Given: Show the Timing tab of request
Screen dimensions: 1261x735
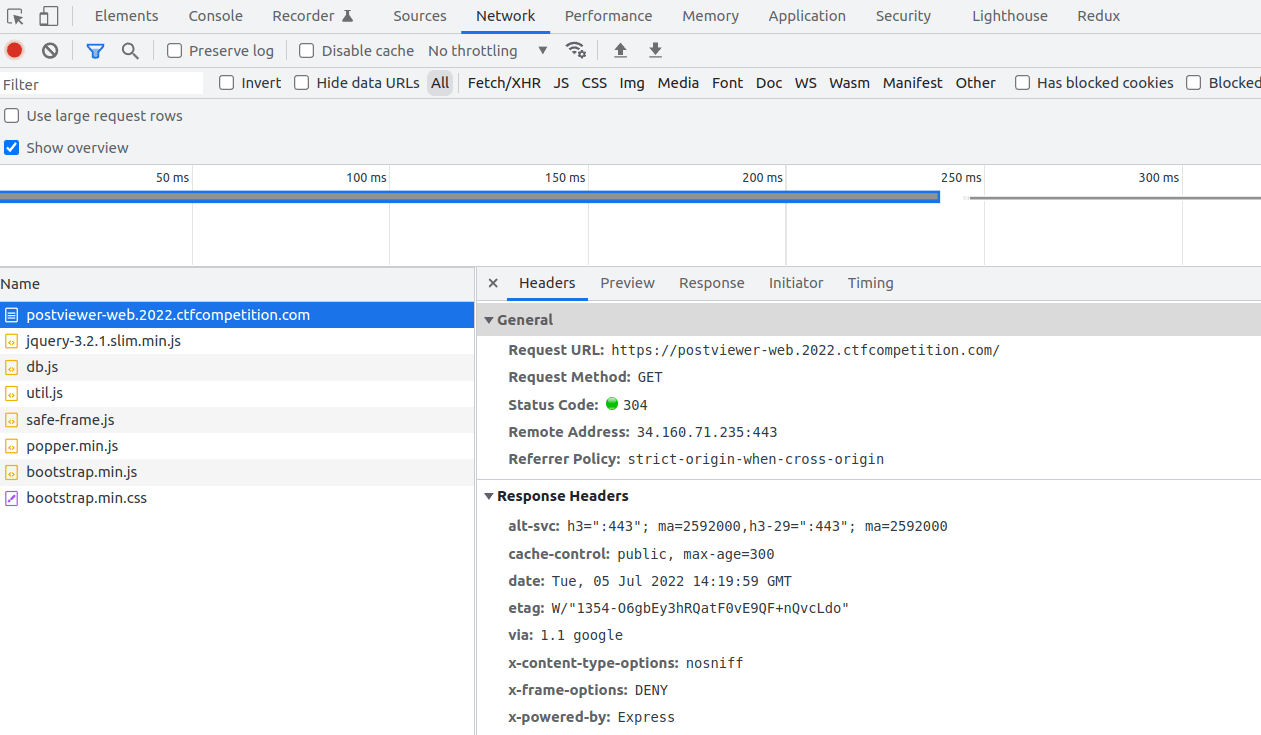Looking at the screenshot, I should [x=871, y=283].
